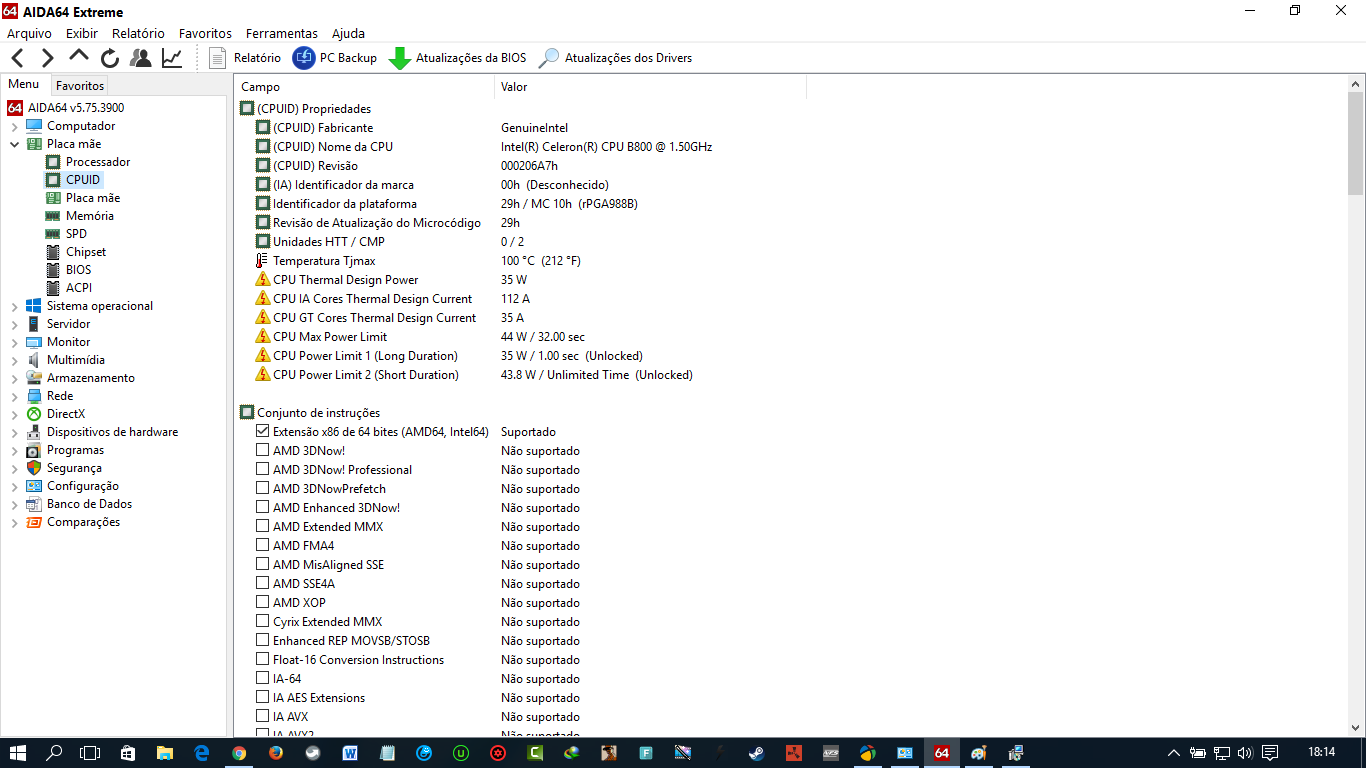Toggle Cyrix Extended MMX checkbox
Image resolution: width=1366 pixels, height=768 pixels.
[x=263, y=622]
